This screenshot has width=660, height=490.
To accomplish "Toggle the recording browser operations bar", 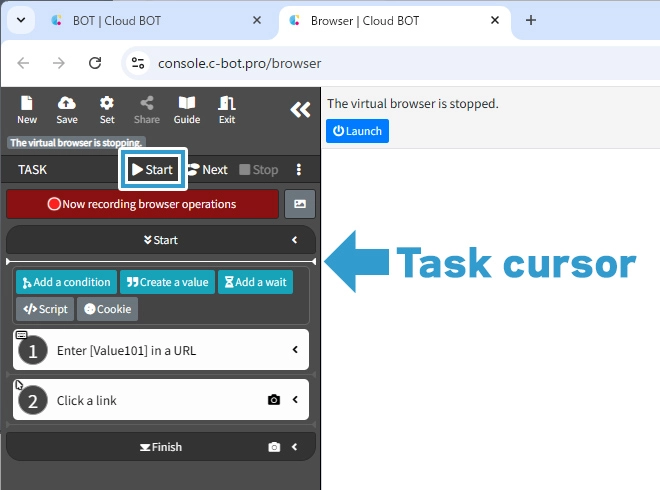I will point(142,204).
